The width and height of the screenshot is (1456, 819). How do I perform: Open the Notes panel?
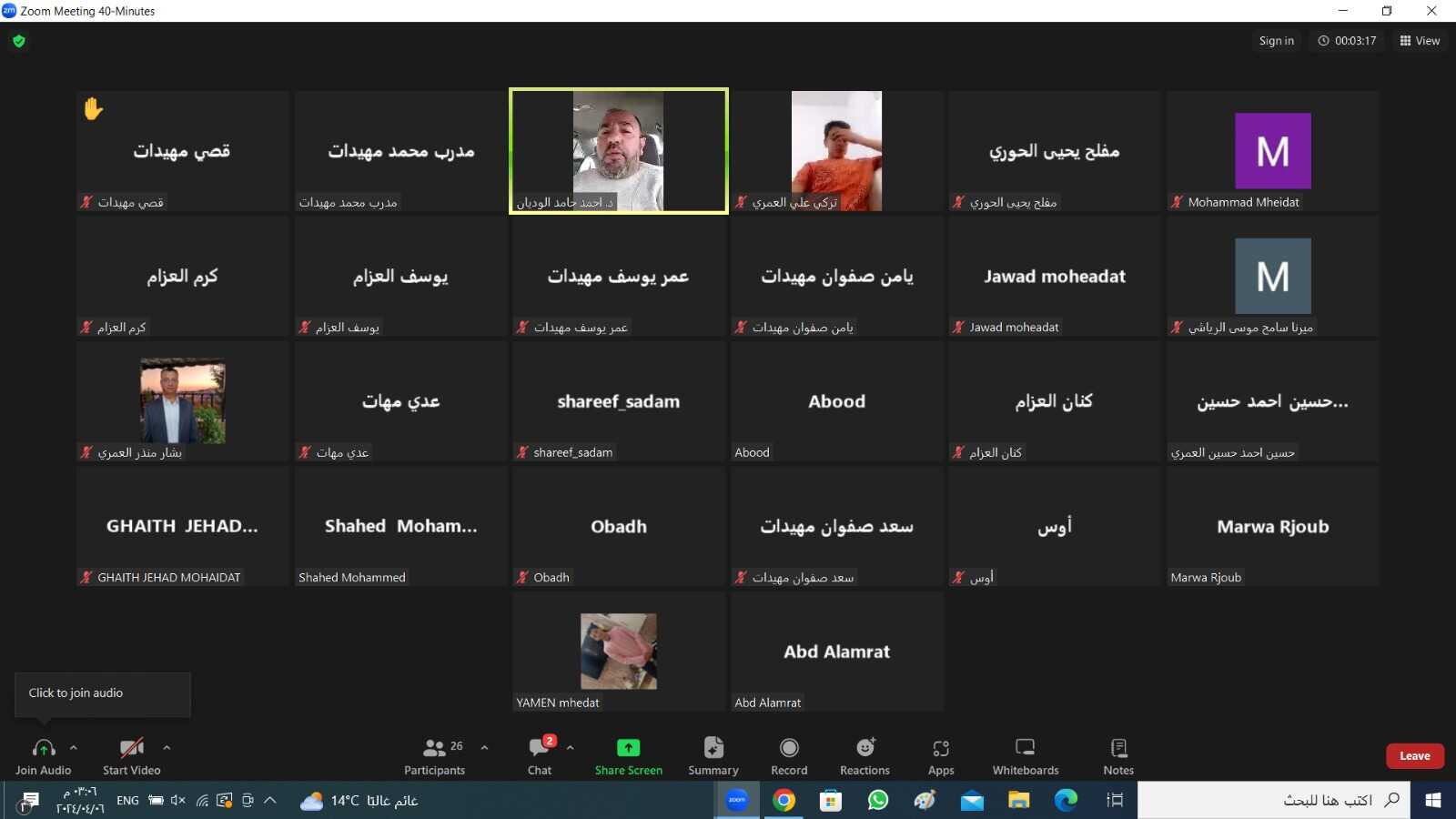point(1118,755)
